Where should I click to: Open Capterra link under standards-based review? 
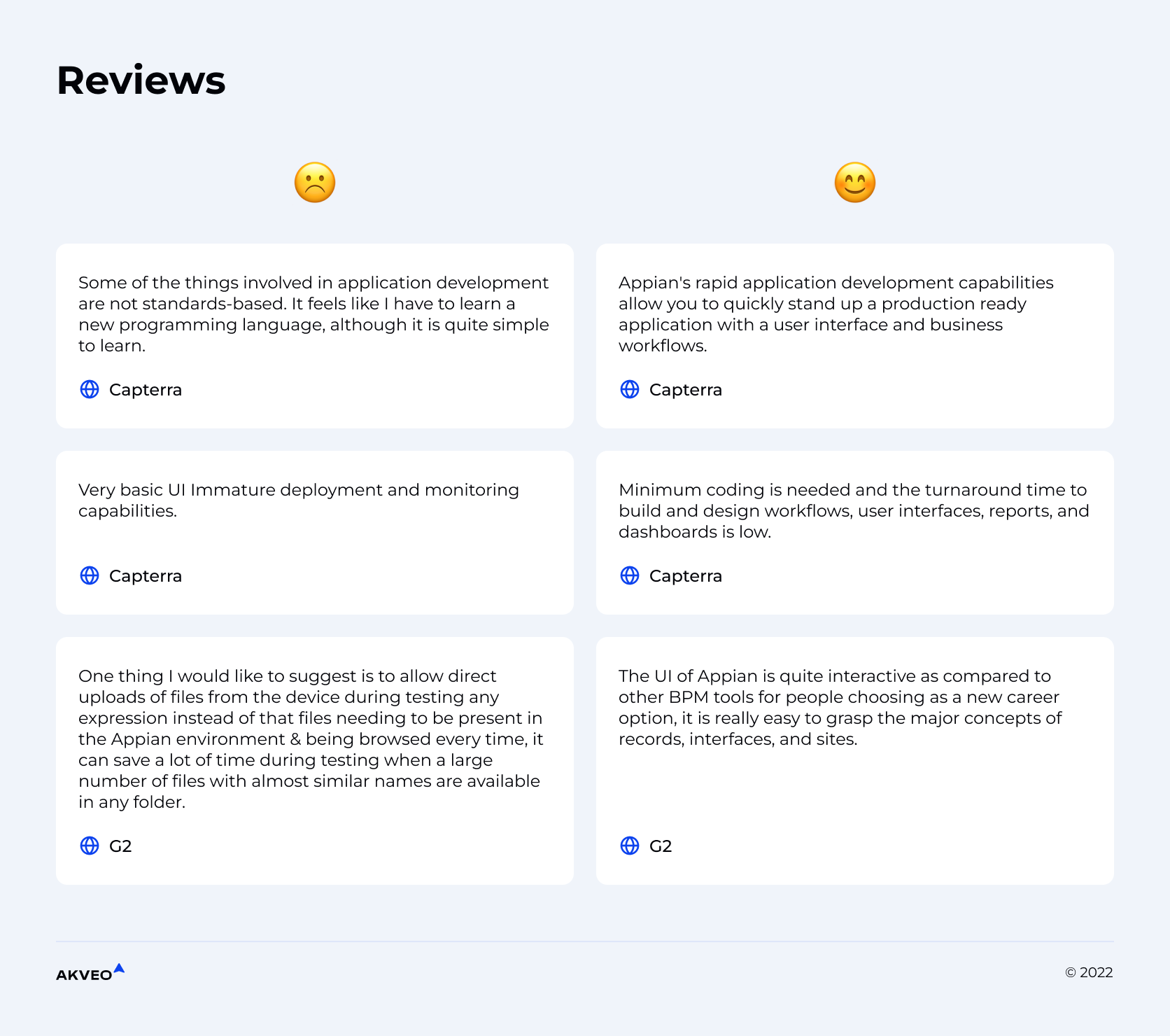[146, 390]
